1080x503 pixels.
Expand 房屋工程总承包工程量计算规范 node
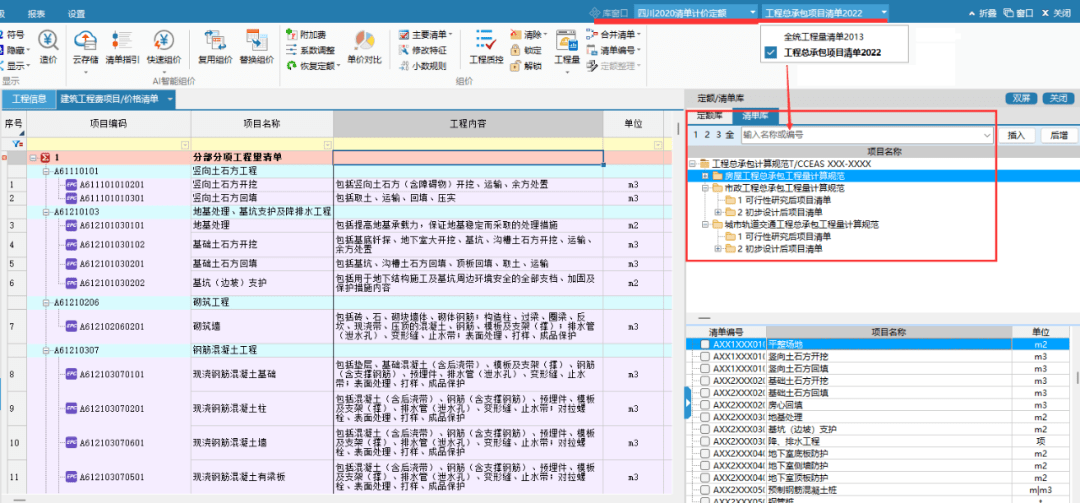point(705,176)
